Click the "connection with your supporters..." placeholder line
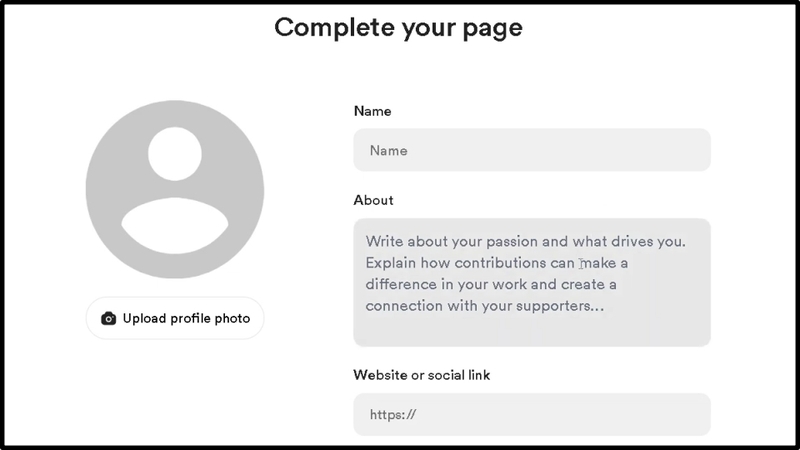Viewport: 800px width, 450px height. (484, 305)
